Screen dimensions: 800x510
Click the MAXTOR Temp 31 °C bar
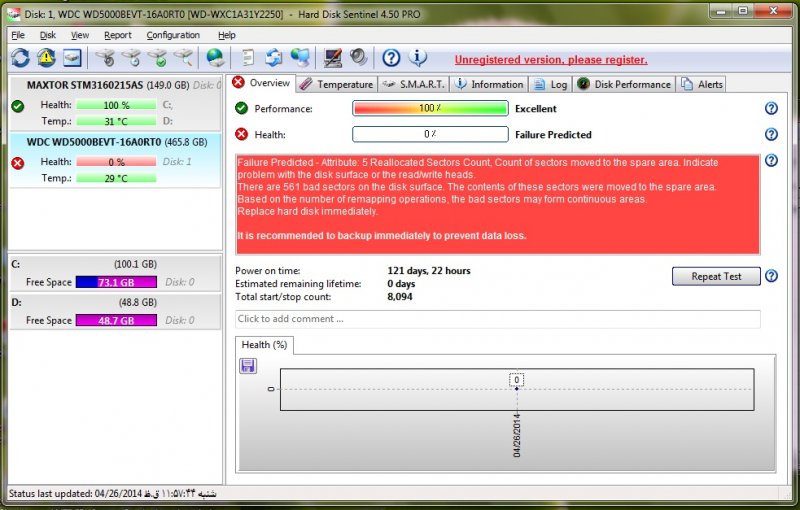tap(116, 121)
